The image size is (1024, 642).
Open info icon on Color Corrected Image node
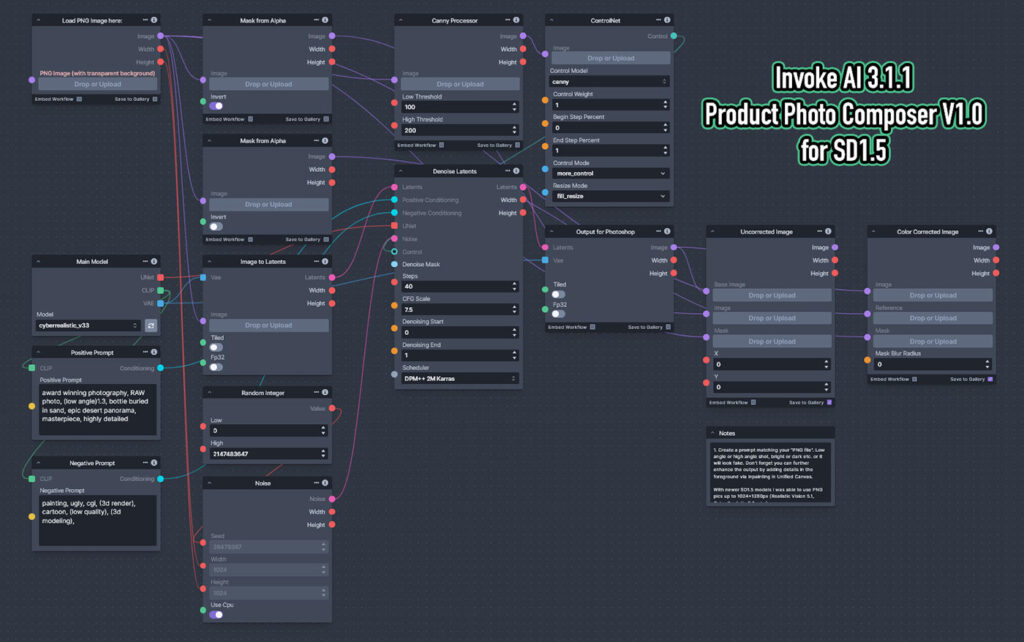click(989, 231)
